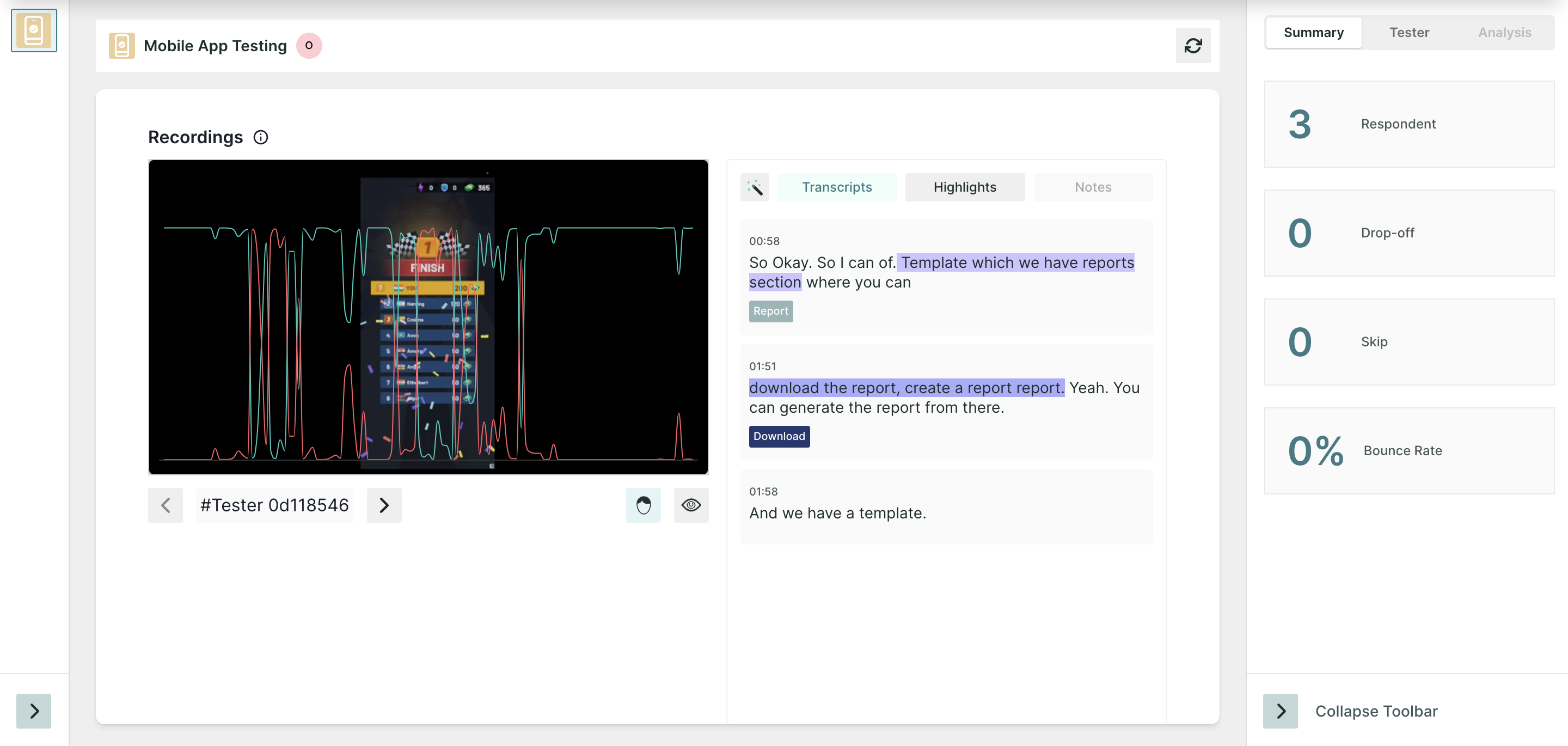Click the header Mobile App Testing icon
The height and width of the screenshot is (746, 1568).
click(x=122, y=46)
